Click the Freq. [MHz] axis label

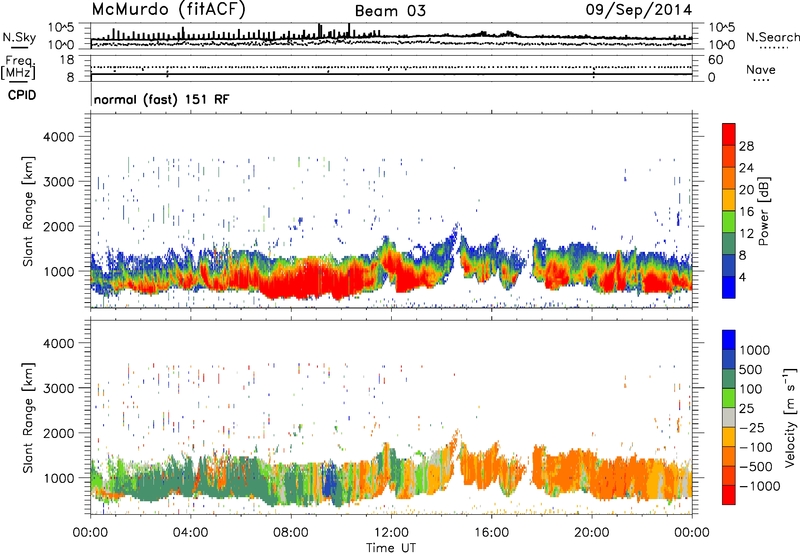point(18,67)
